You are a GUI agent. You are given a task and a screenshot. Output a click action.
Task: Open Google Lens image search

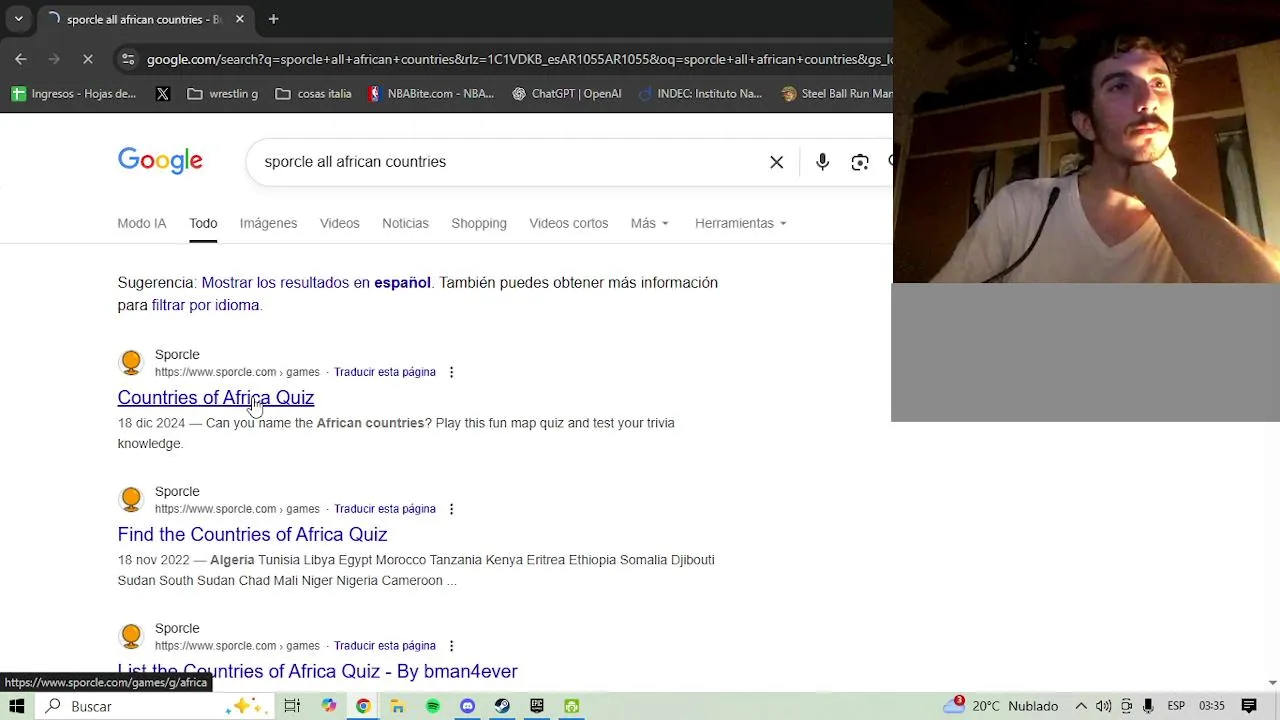point(860,162)
